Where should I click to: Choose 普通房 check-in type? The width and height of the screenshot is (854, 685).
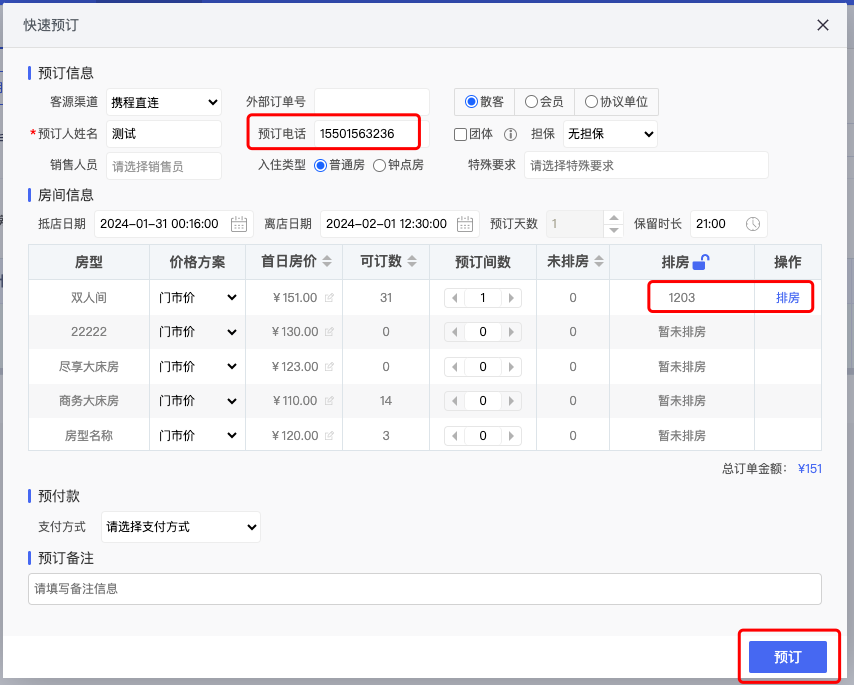pos(321,166)
